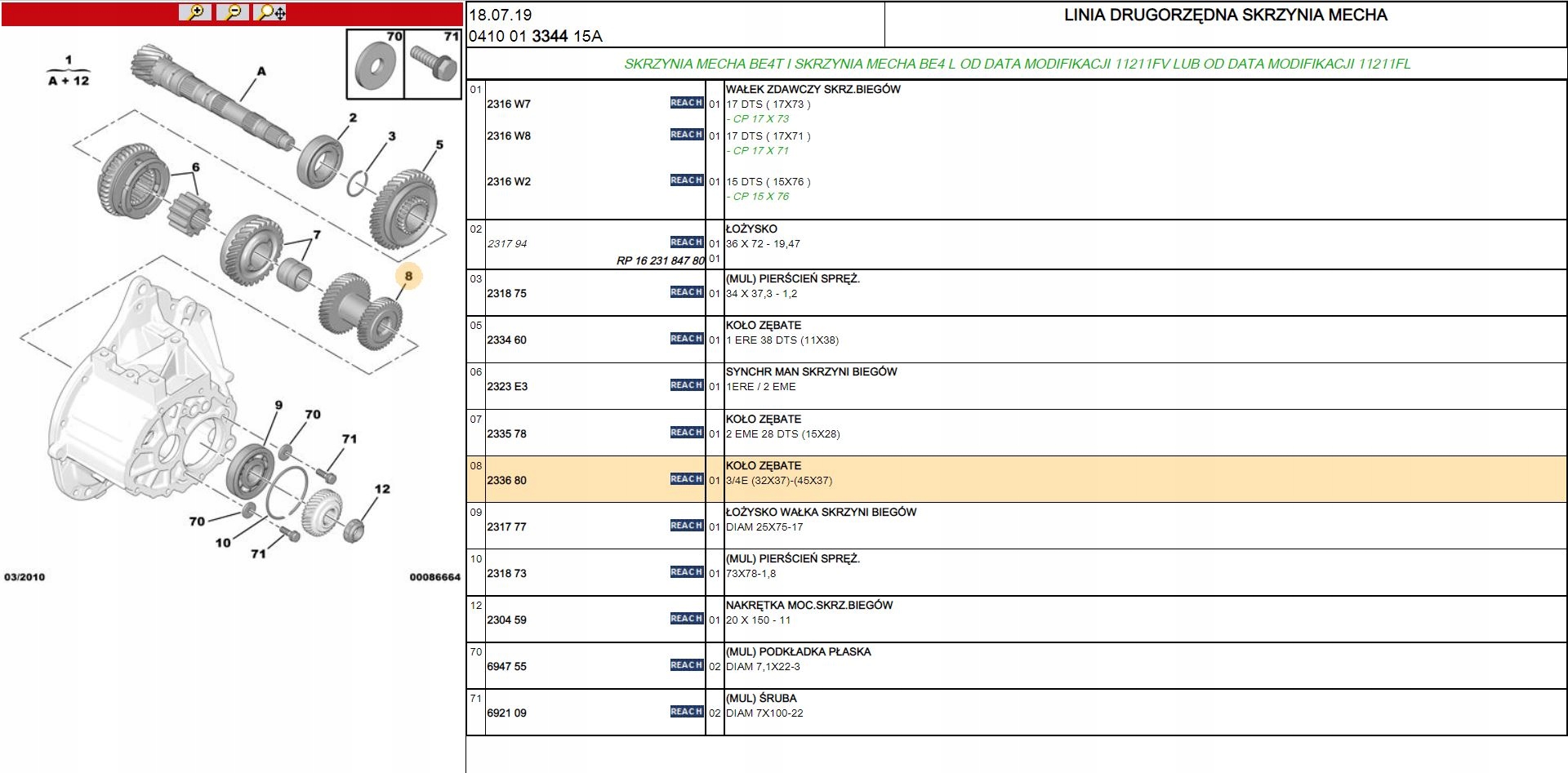
Task: Click diagram reference number 00086664
Action: click(435, 577)
